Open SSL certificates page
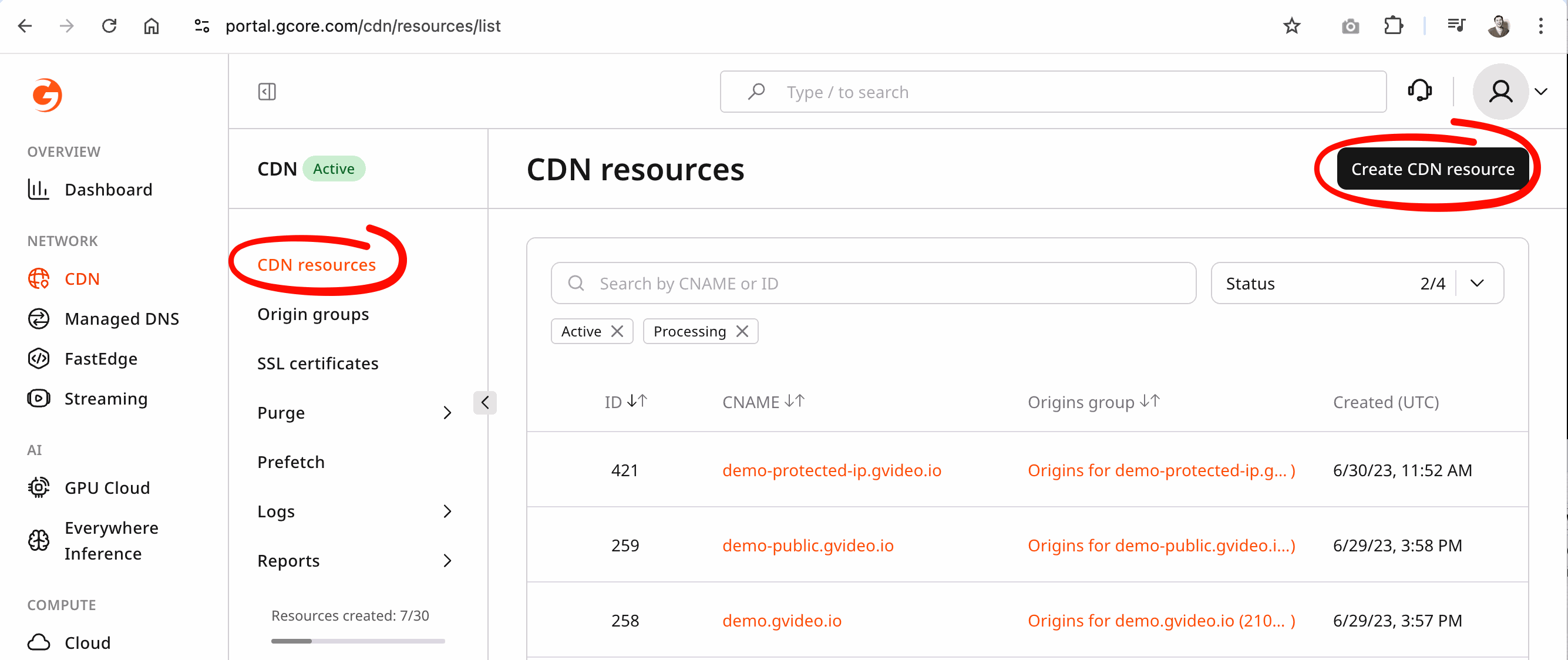 click(318, 363)
